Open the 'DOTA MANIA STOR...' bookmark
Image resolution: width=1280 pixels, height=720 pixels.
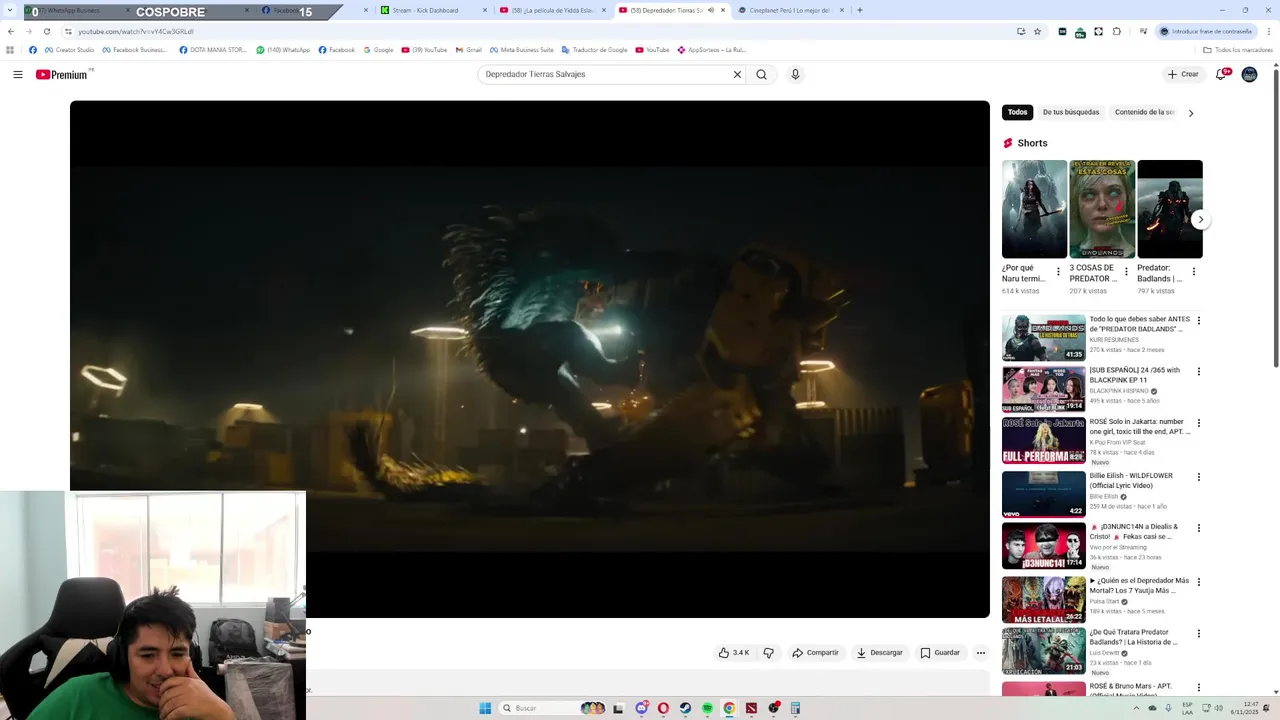pos(213,50)
